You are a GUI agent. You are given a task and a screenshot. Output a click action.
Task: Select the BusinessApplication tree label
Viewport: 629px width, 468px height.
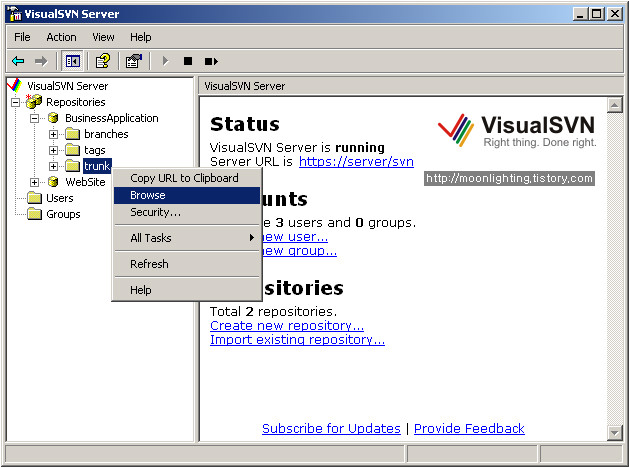tap(112, 118)
